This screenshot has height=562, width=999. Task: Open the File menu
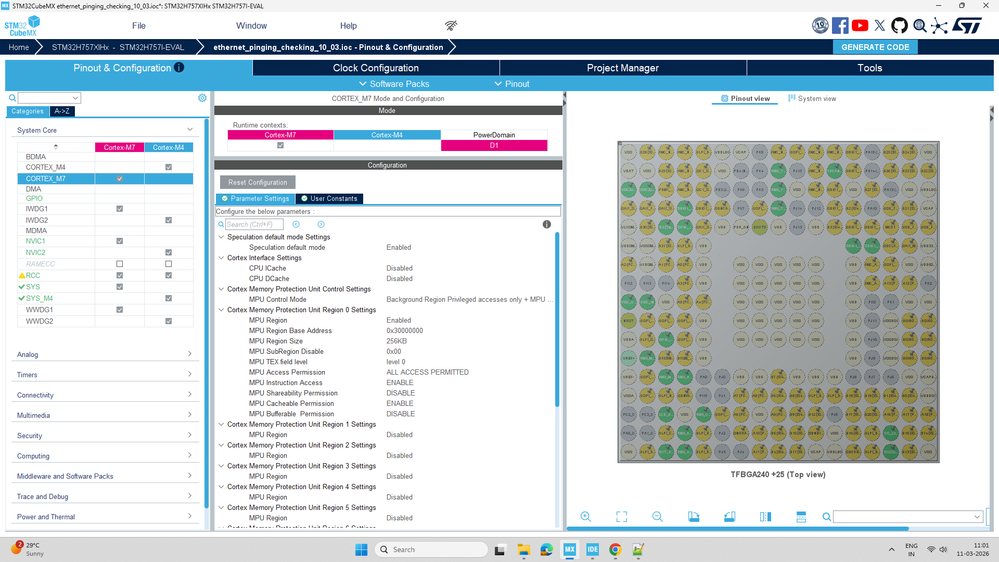[x=139, y=25]
